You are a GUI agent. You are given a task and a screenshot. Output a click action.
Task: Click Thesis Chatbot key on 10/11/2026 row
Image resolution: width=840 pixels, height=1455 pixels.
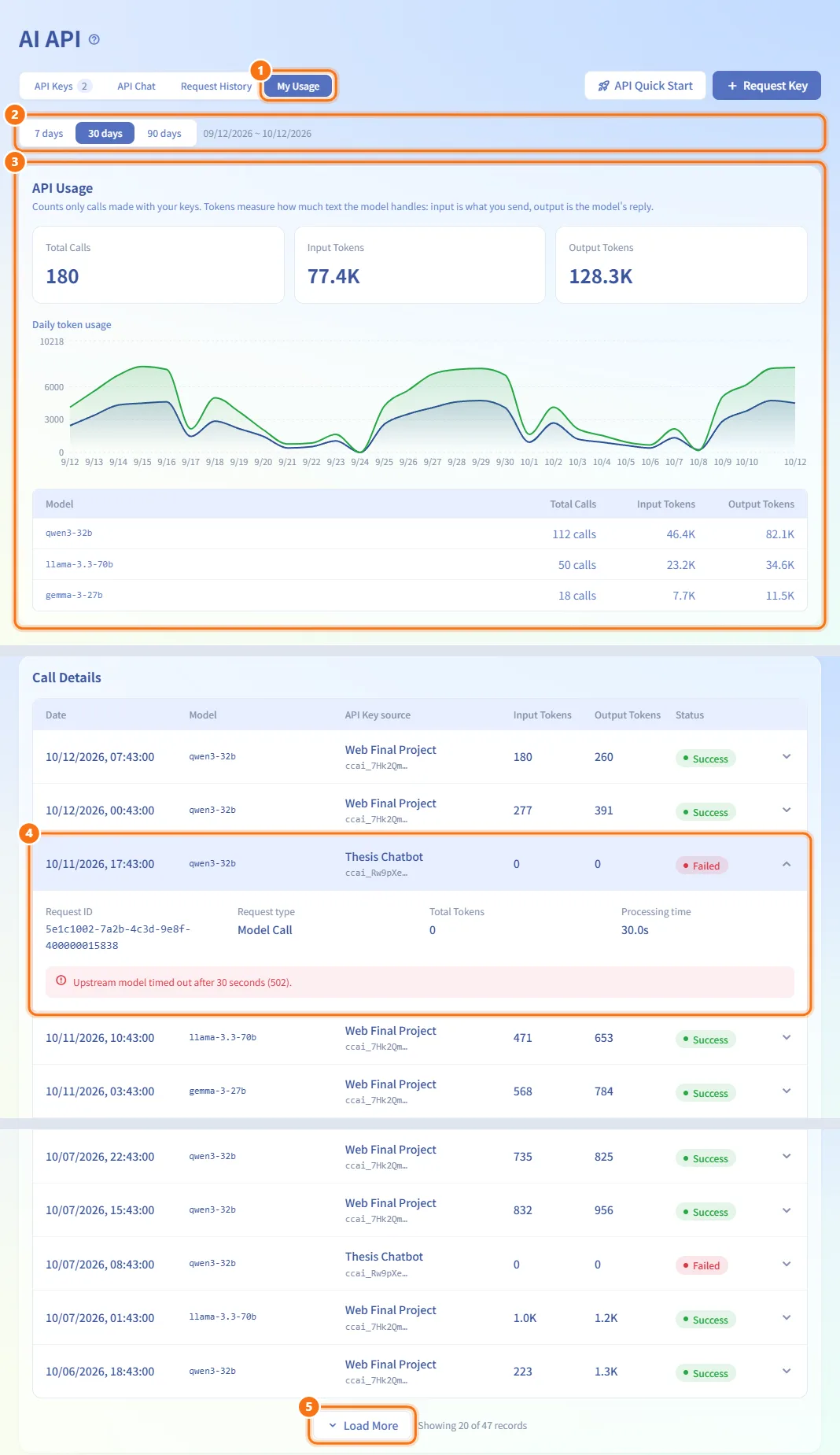[384, 857]
